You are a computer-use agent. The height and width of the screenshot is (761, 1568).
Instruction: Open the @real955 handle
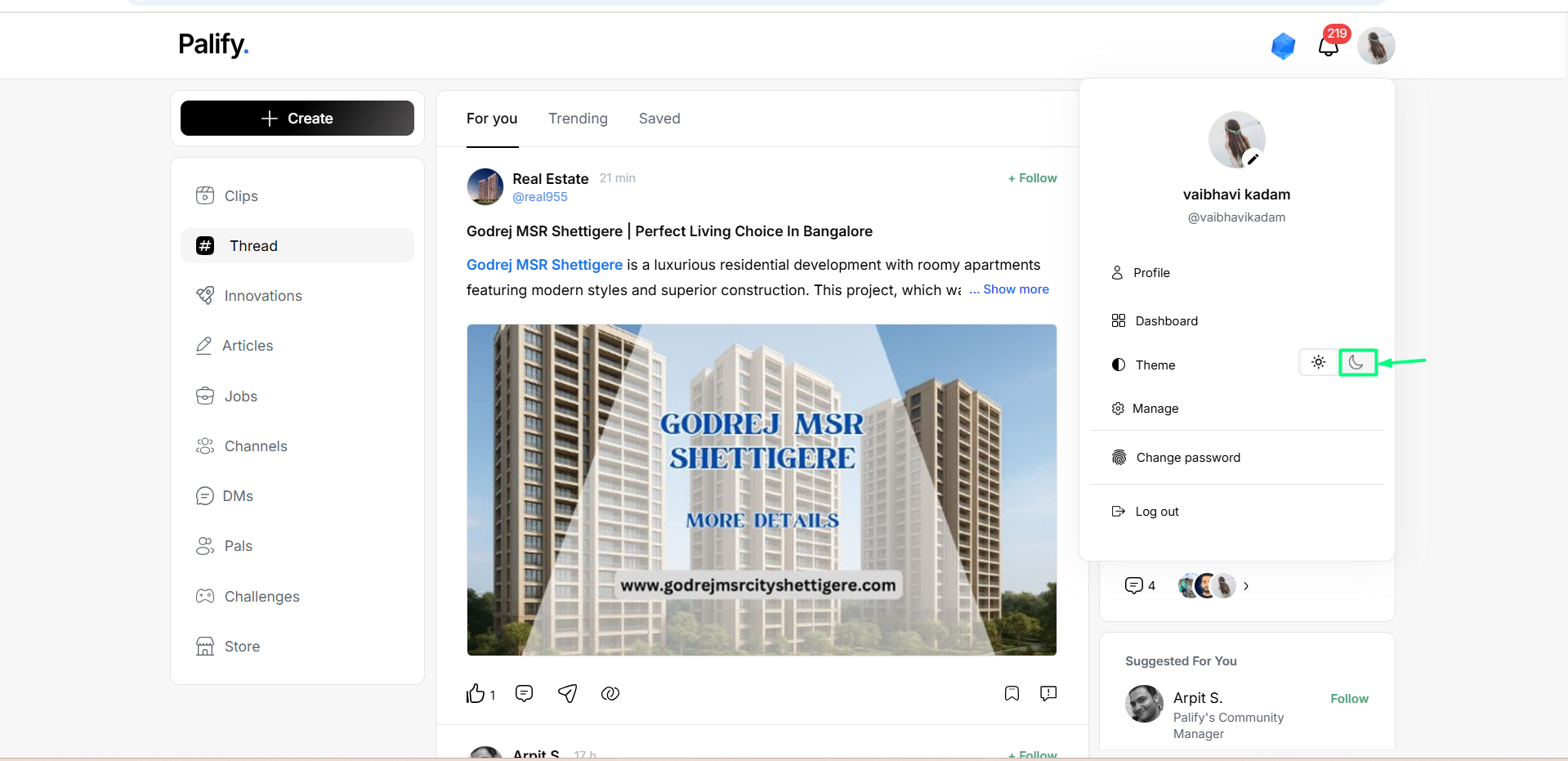click(540, 197)
